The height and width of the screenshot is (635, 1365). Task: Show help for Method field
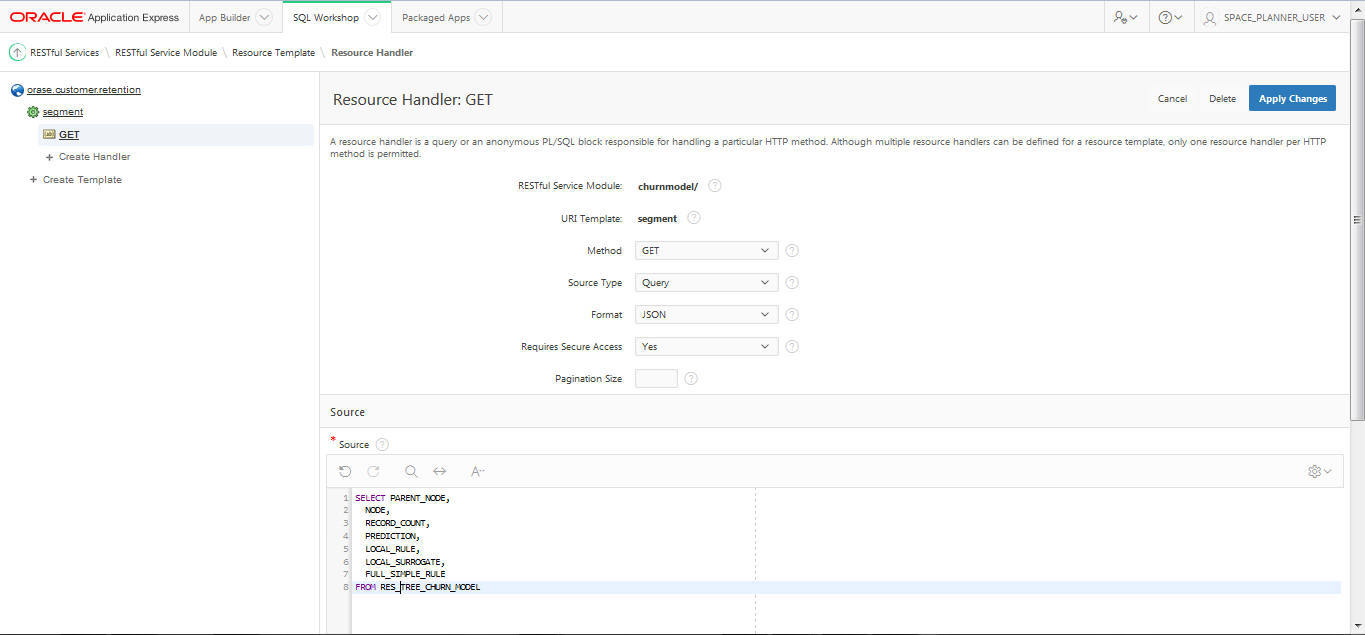[x=792, y=251]
